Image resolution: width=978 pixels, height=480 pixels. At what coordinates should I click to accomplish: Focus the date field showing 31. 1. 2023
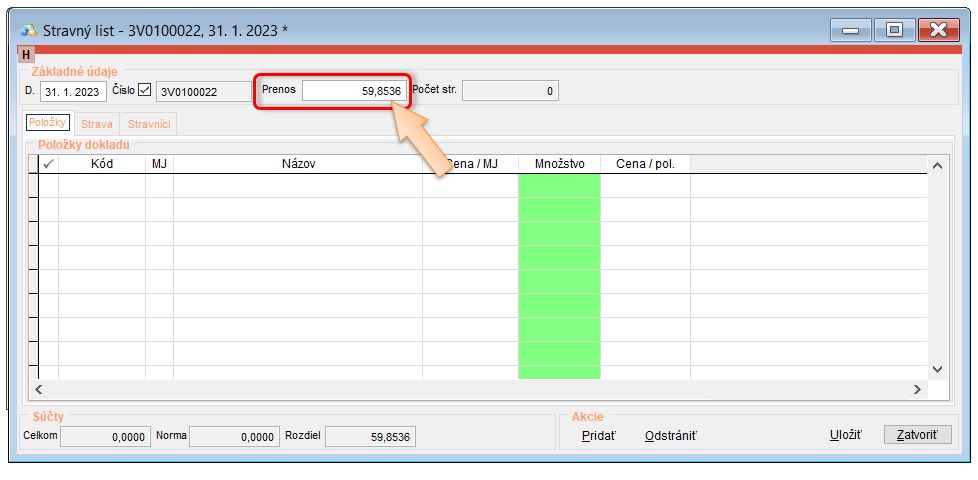(73, 92)
